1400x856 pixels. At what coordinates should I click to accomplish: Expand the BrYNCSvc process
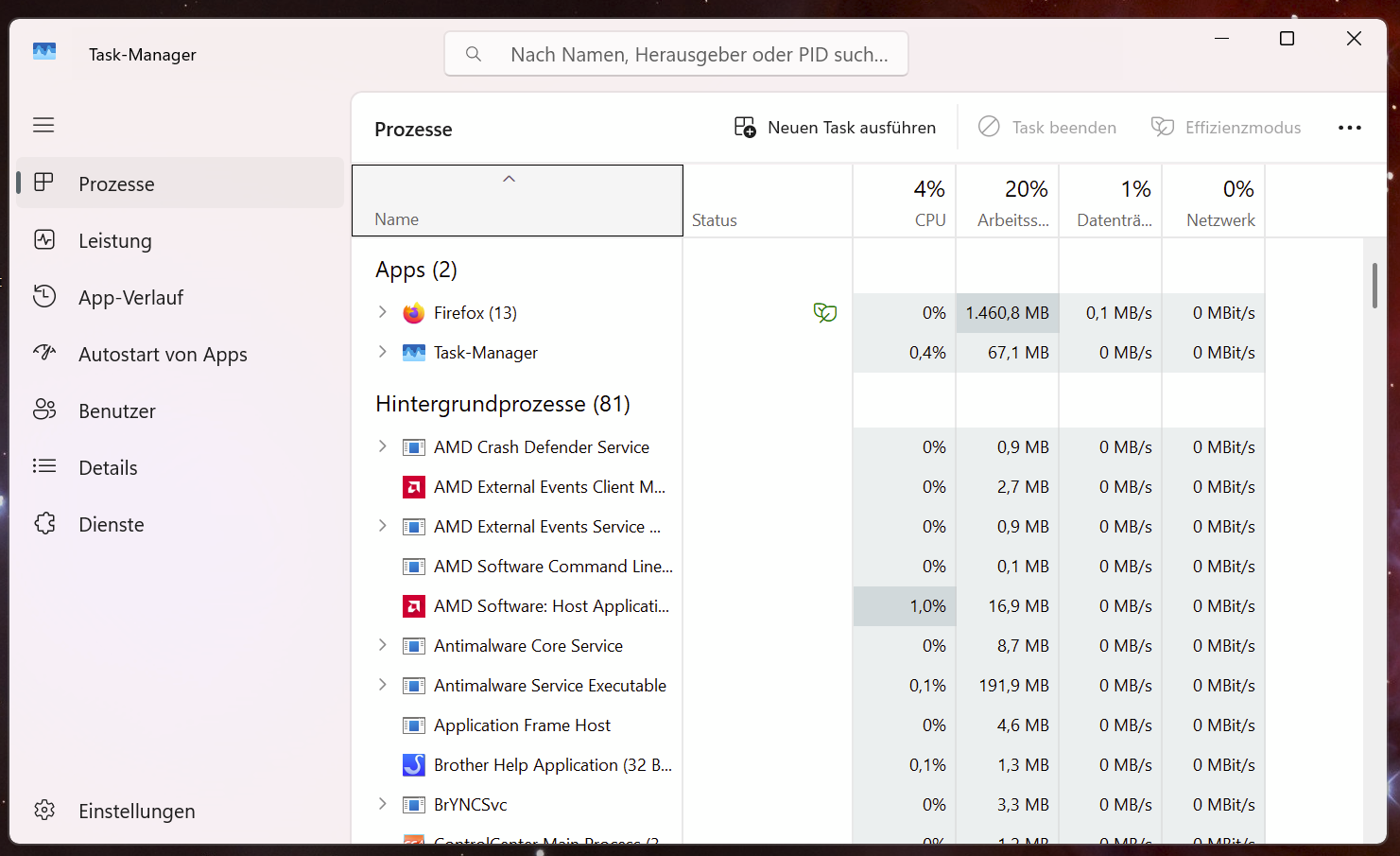(x=382, y=804)
